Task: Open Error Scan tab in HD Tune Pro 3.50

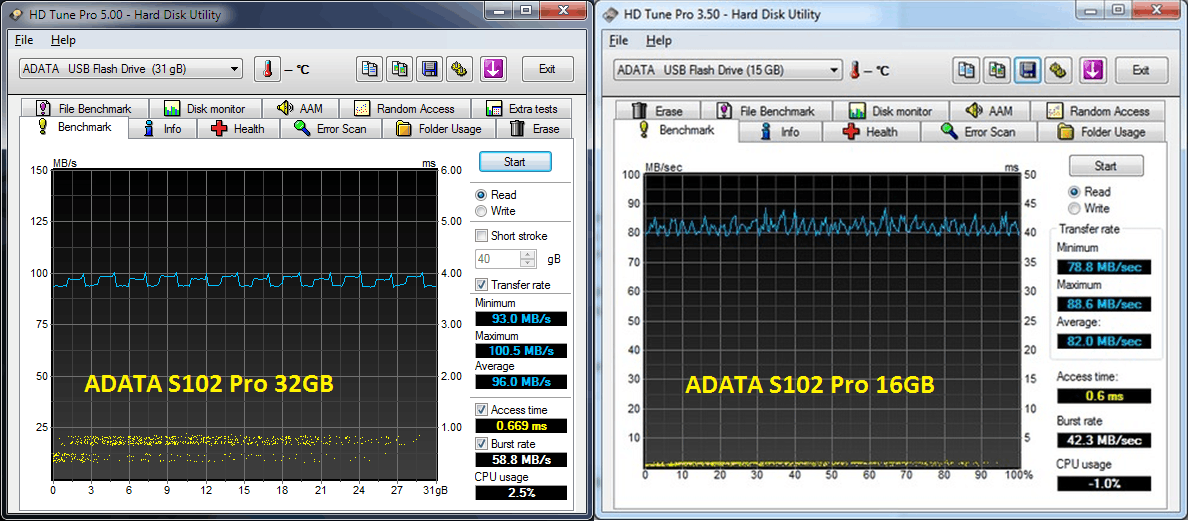Action: (x=978, y=132)
